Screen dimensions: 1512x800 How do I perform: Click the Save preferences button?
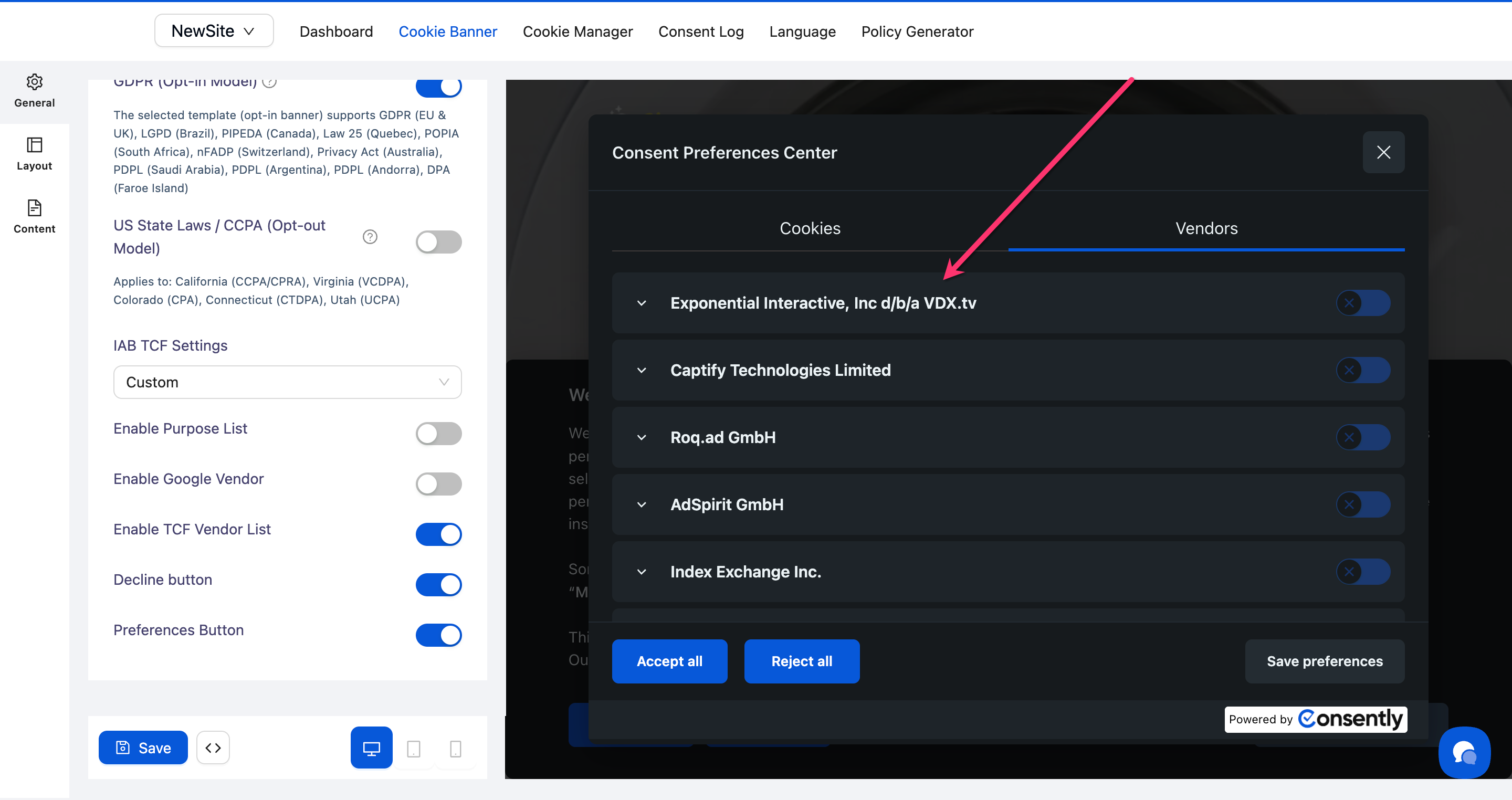[x=1324, y=661]
